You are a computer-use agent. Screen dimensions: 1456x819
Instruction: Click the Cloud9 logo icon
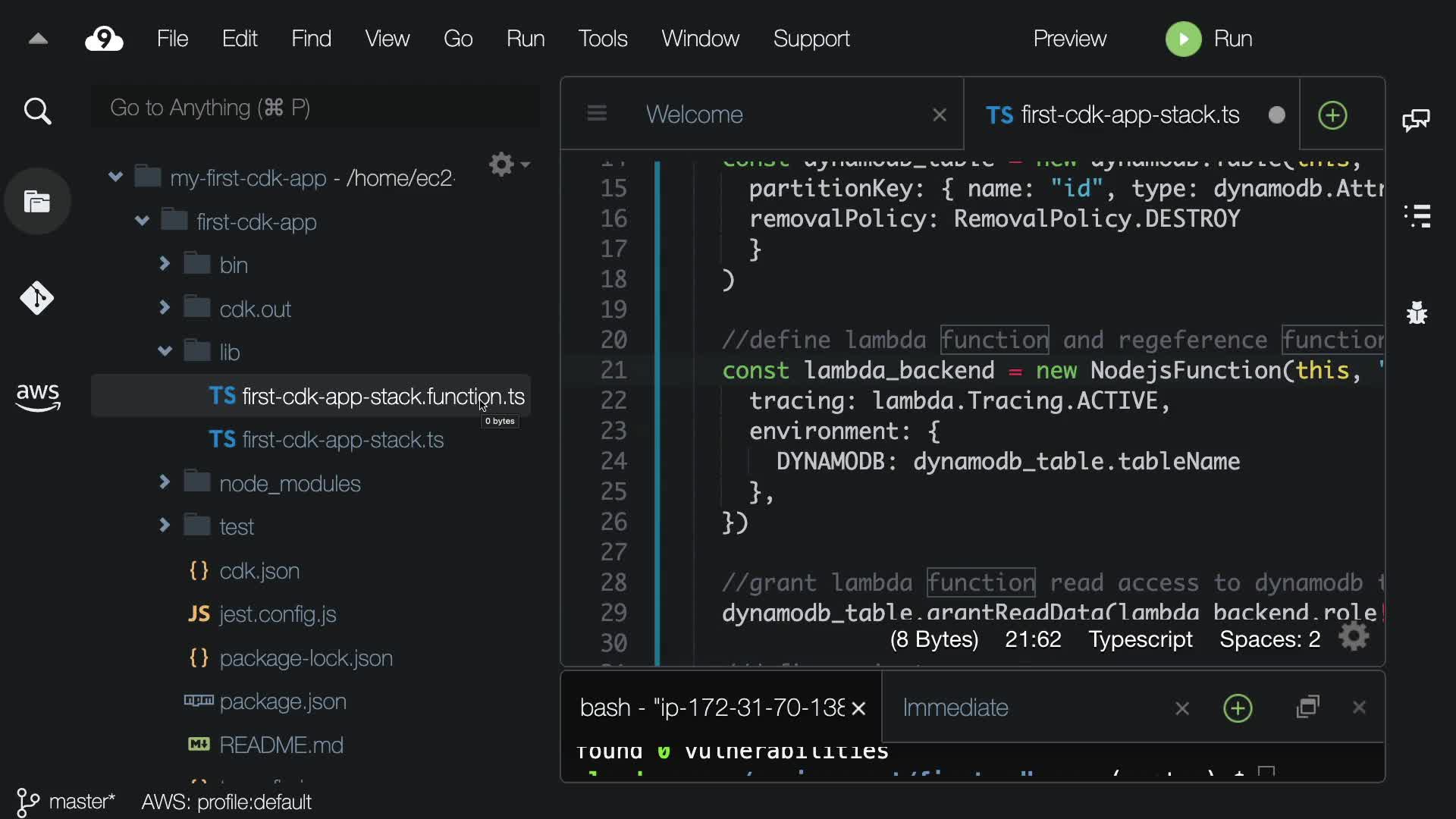[x=104, y=39]
